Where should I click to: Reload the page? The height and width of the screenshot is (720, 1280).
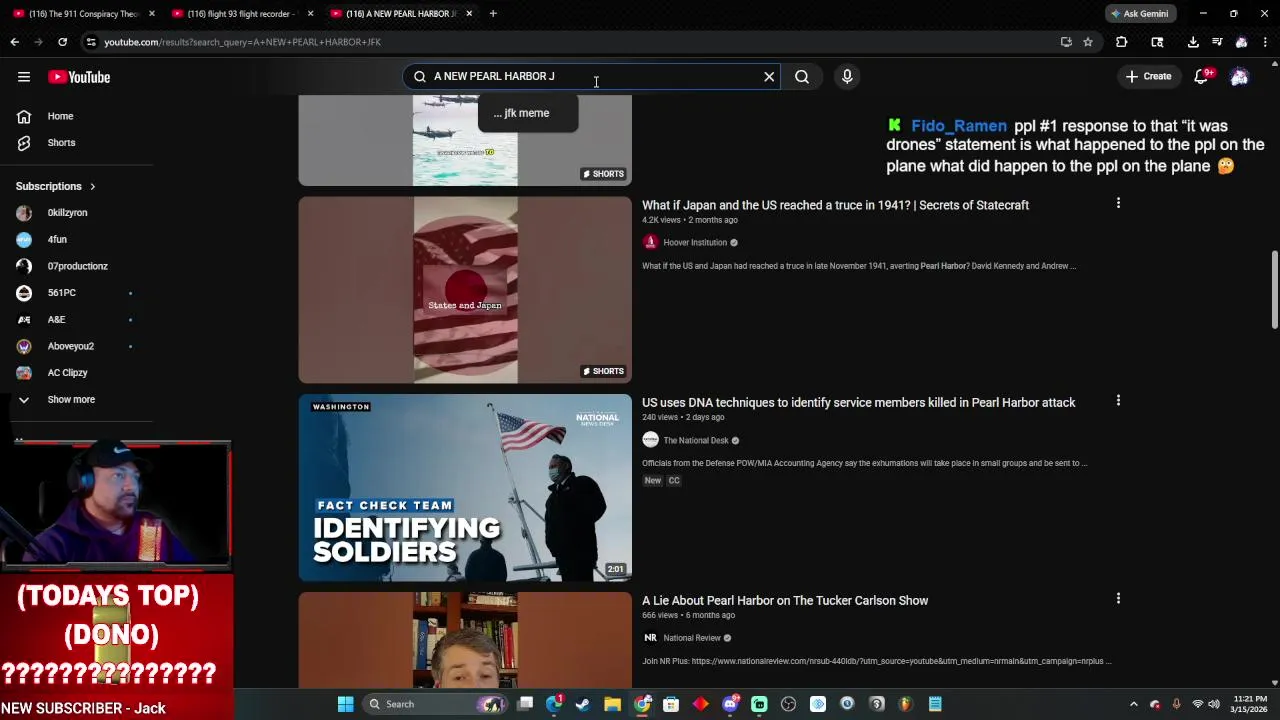coord(62,42)
